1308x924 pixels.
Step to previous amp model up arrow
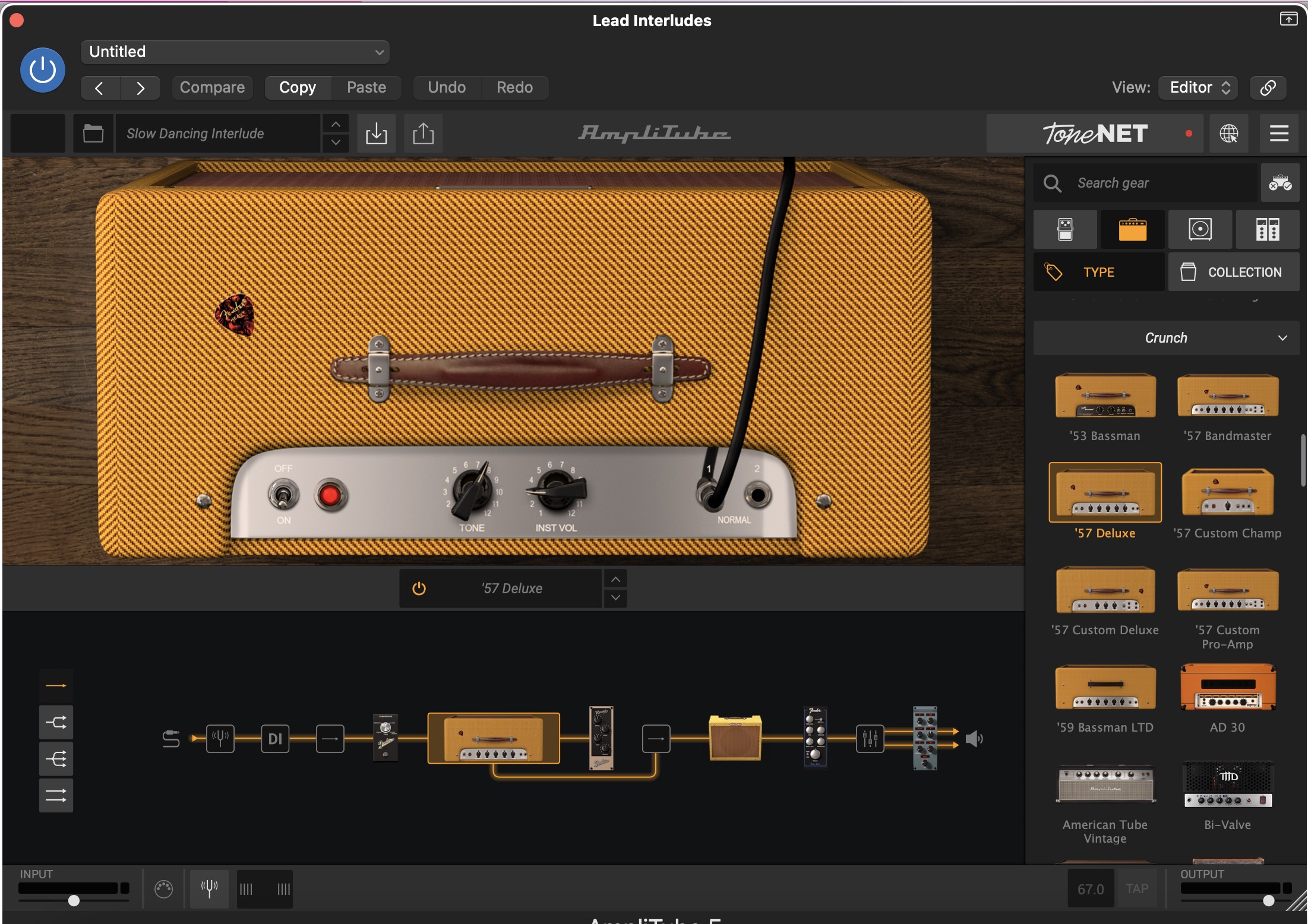point(615,579)
